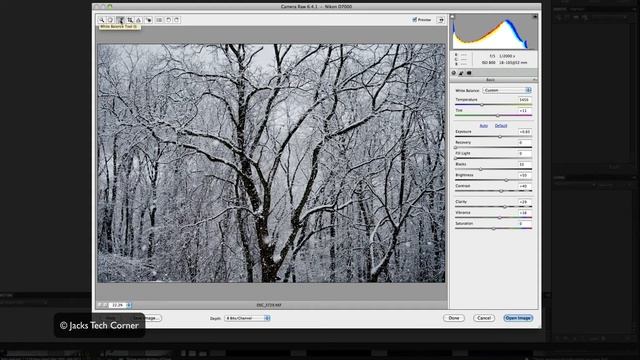Toggle shadow clipping warning on histogram
This screenshot has width=640, height=360.
(x=452, y=17)
